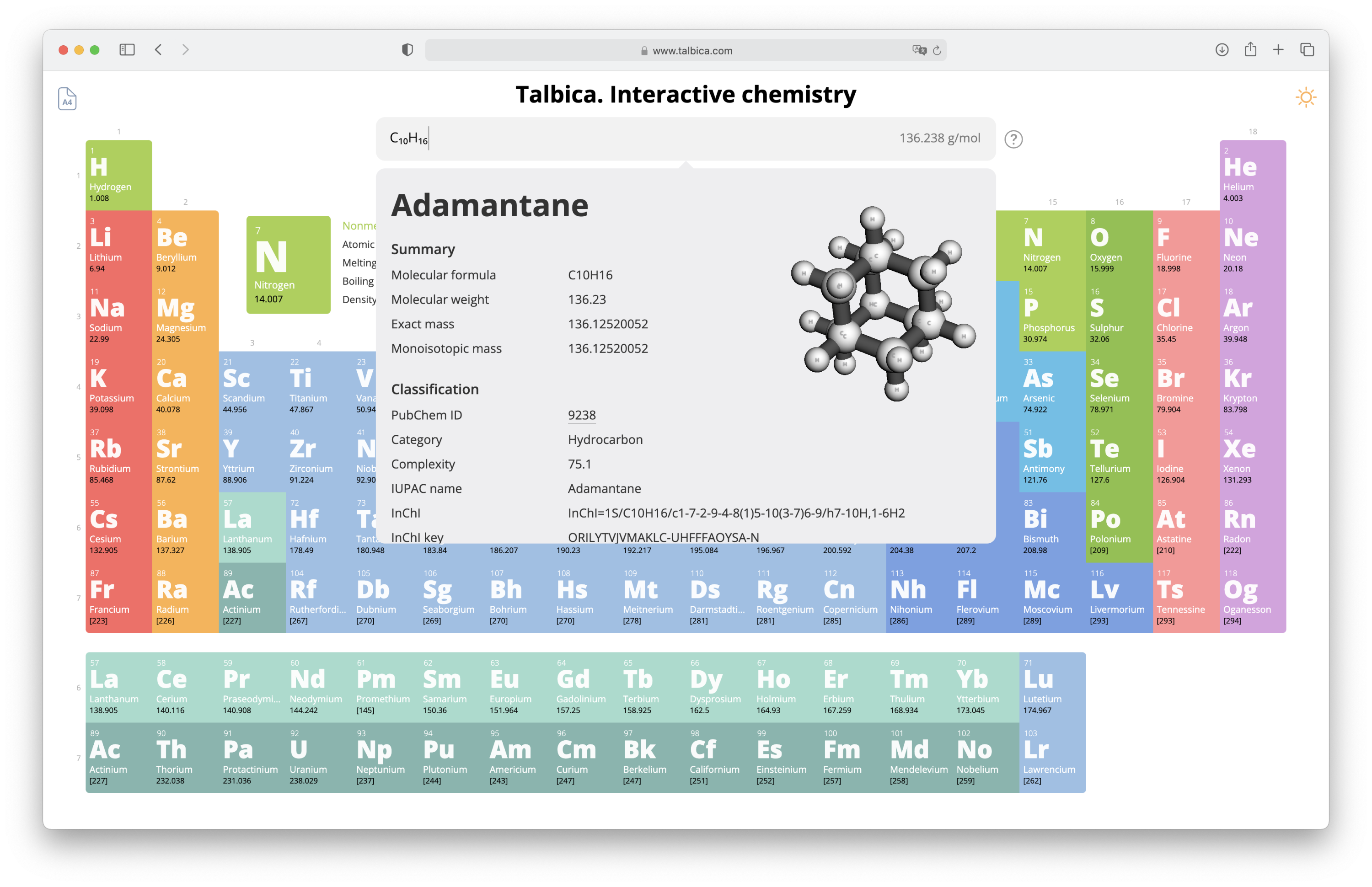Select the Xenon element tile
Image resolution: width=1372 pixels, height=887 pixels.
point(1252,457)
